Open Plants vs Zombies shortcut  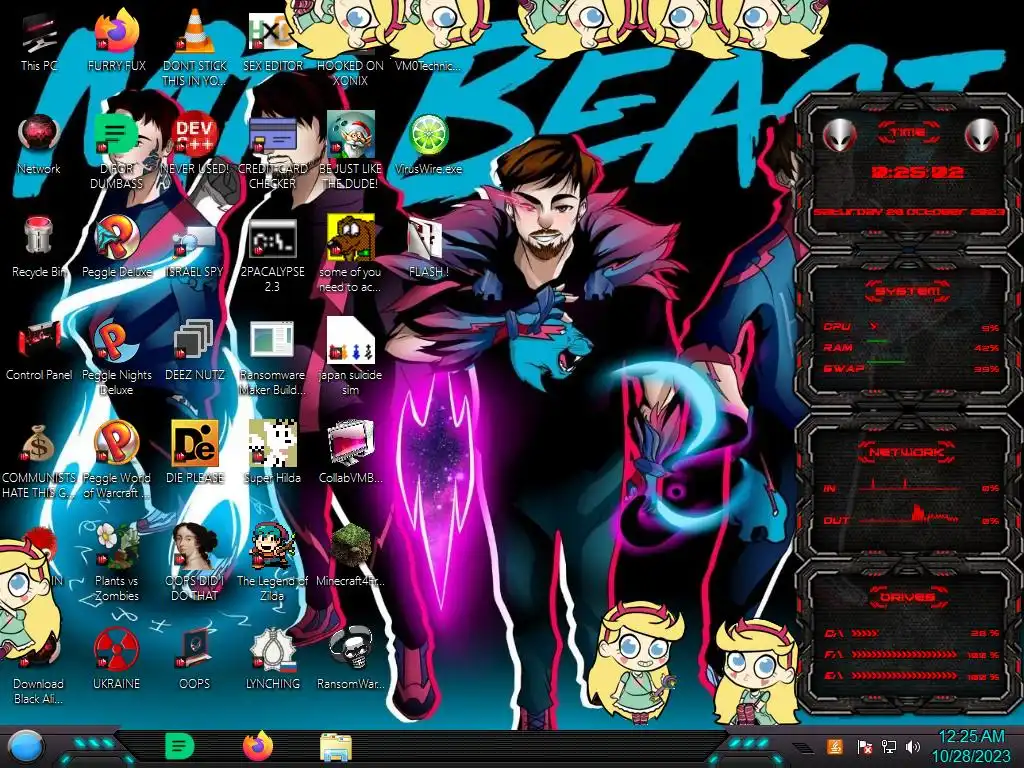[117, 563]
